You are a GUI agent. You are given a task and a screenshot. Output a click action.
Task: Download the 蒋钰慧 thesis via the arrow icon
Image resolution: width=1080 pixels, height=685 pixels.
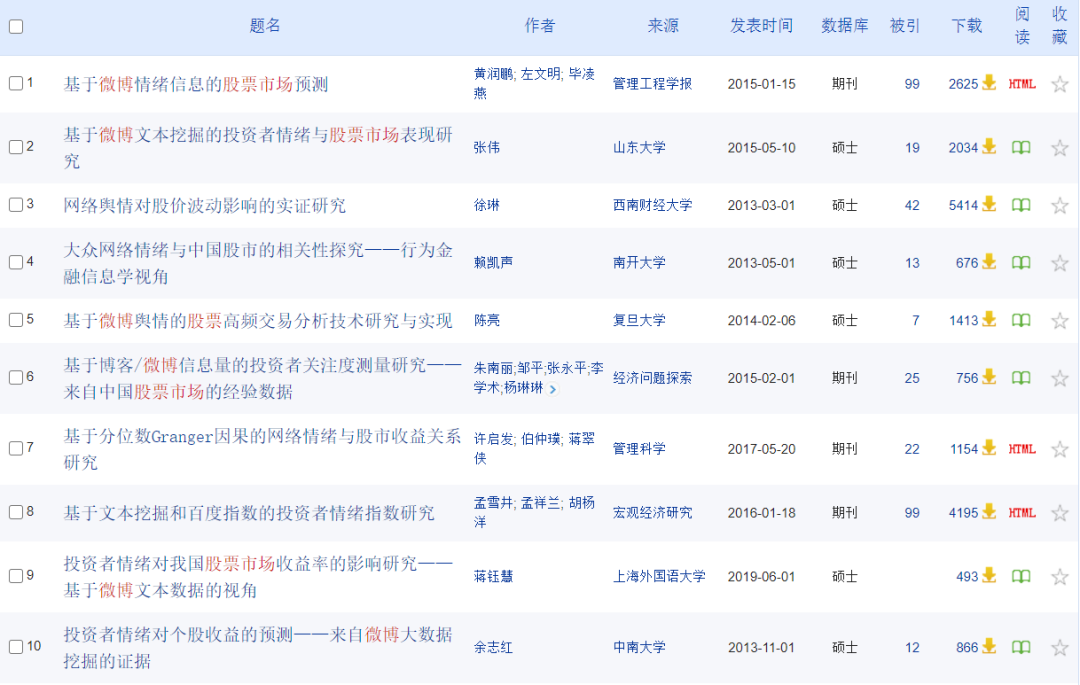[x=989, y=576]
